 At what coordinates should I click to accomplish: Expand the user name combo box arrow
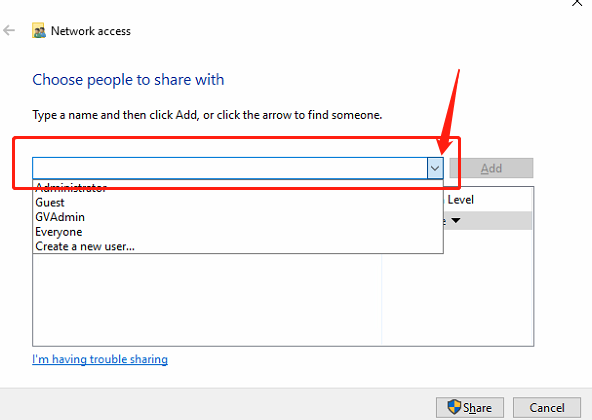(435, 168)
